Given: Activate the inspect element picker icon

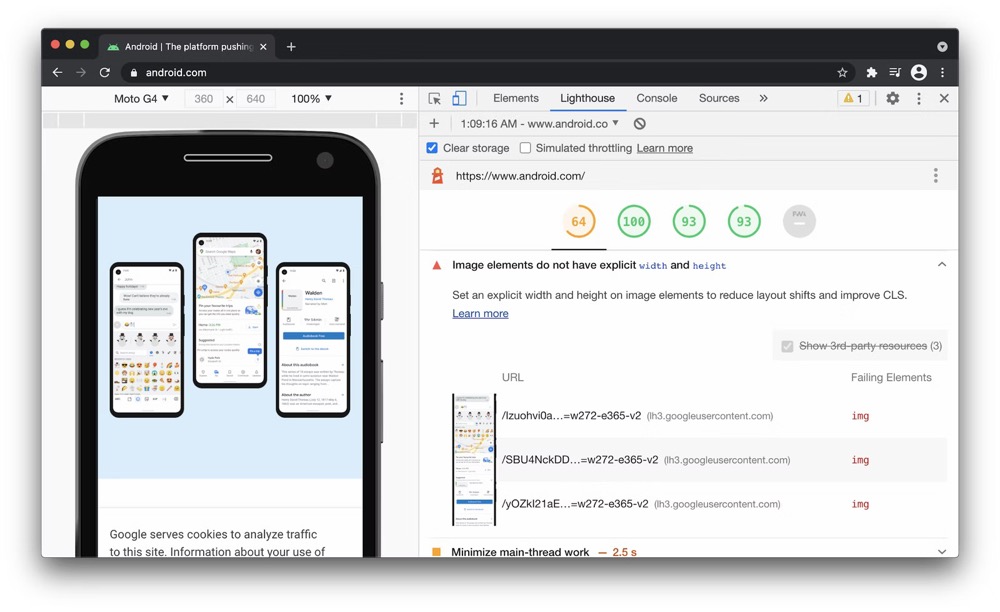Looking at the screenshot, I should click(434, 98).
